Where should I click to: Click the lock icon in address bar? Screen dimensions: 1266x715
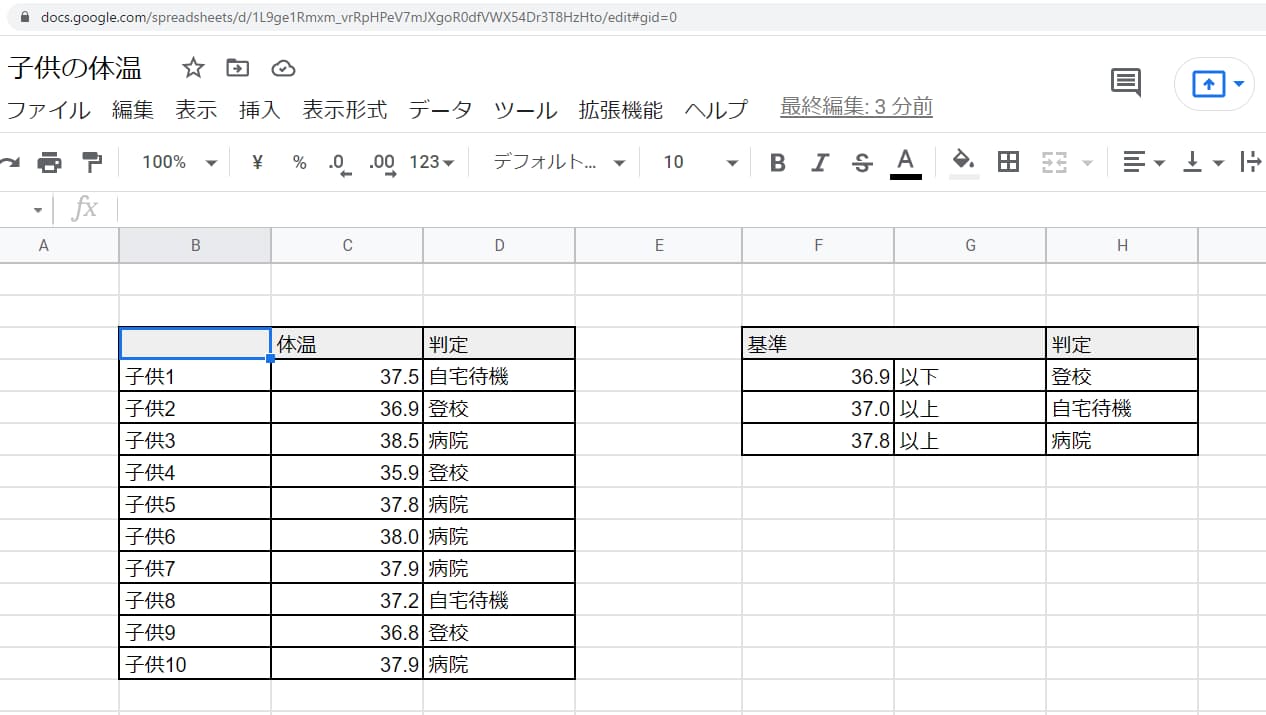[x=25, y=17]
